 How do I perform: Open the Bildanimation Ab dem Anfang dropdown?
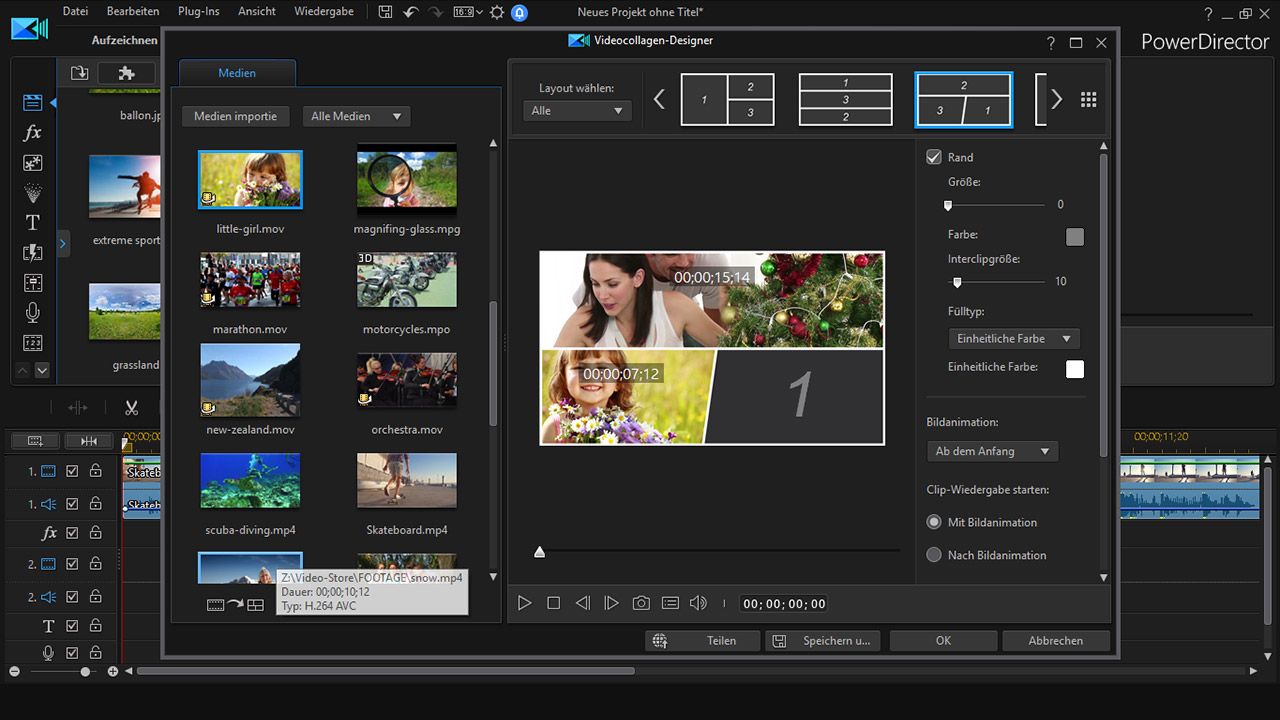(992, 451)
